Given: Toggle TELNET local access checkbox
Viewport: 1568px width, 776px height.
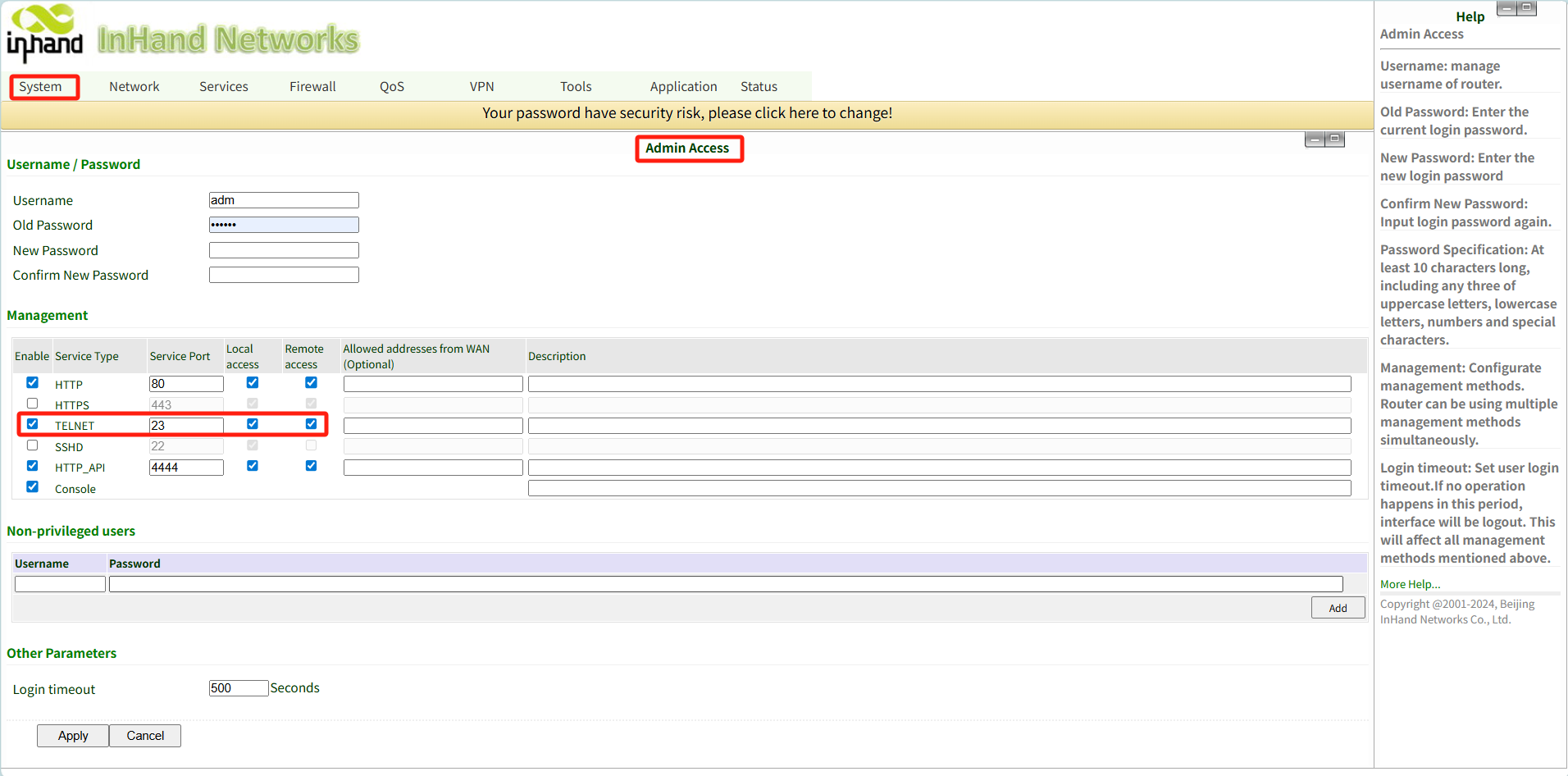Looking at the screenshot, I should (253, 424).
